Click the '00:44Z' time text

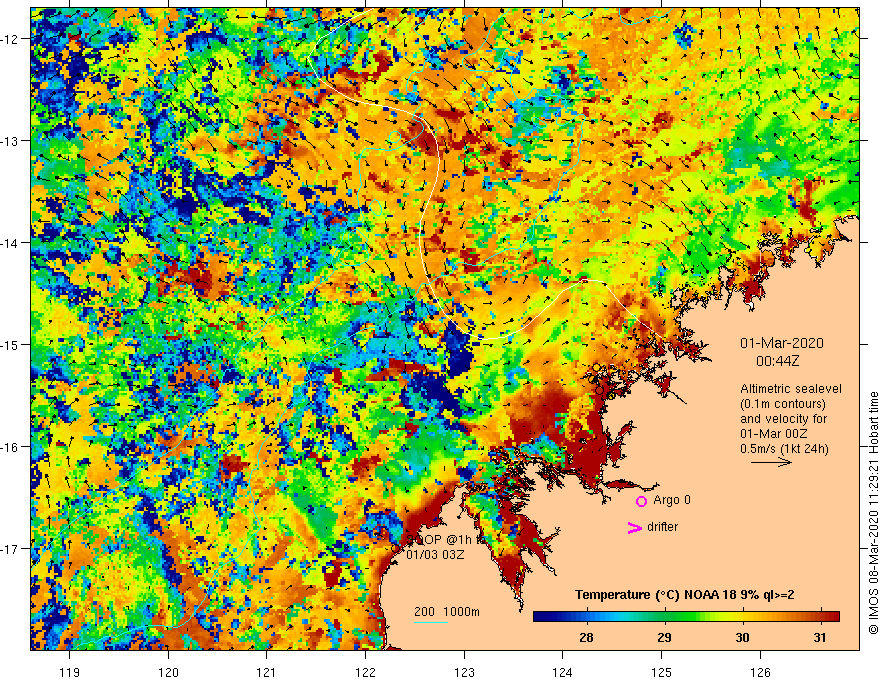[777, 361]
